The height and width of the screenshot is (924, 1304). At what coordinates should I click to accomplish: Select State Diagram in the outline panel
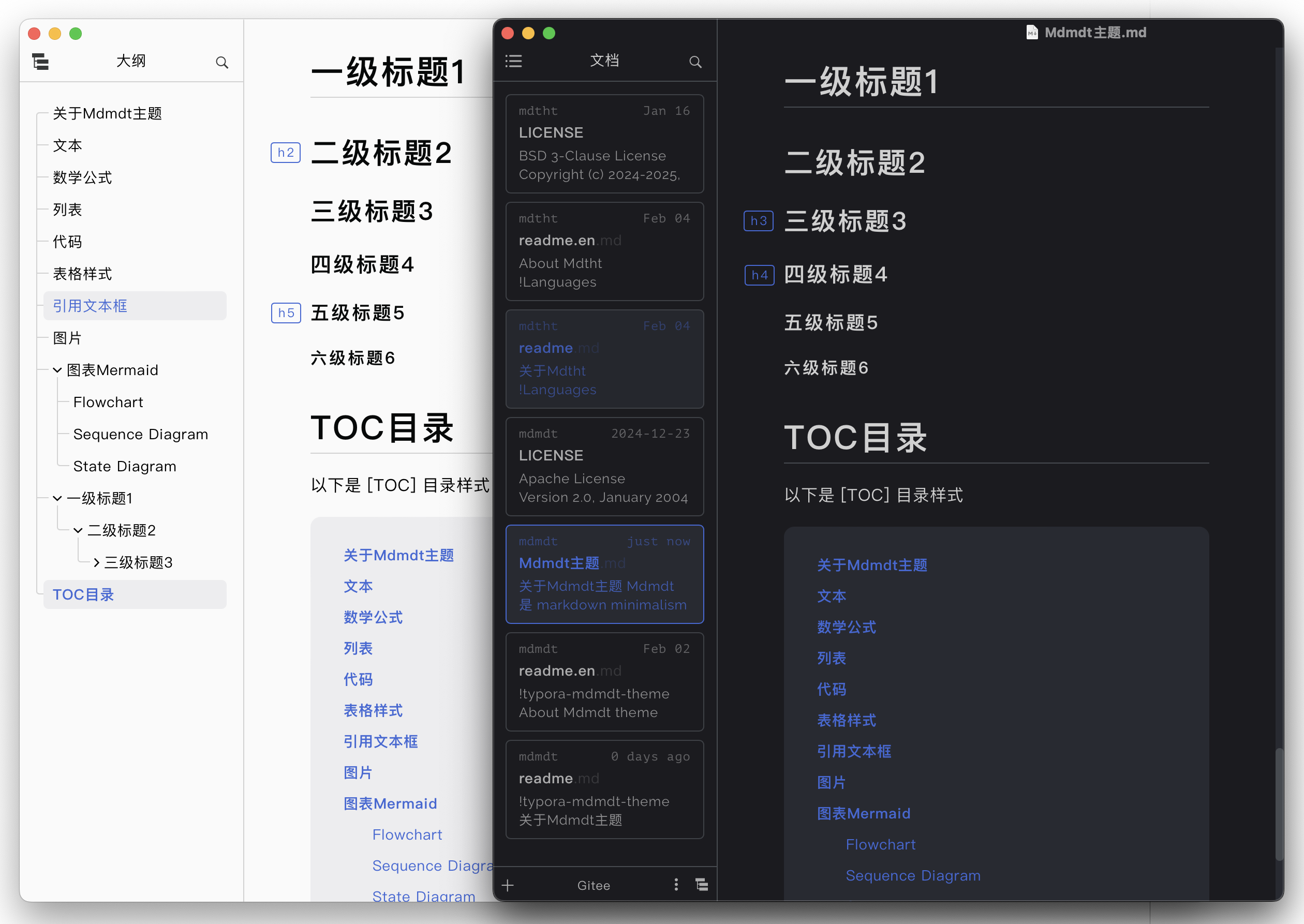click(125, 467)
